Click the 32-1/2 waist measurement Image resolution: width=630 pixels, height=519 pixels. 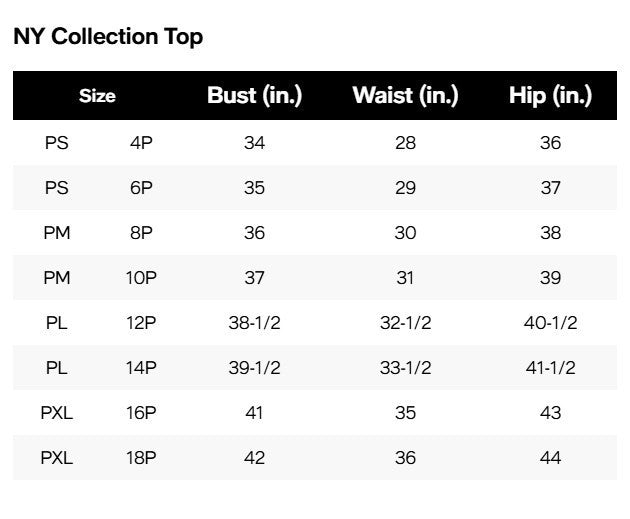coord(405,323)
